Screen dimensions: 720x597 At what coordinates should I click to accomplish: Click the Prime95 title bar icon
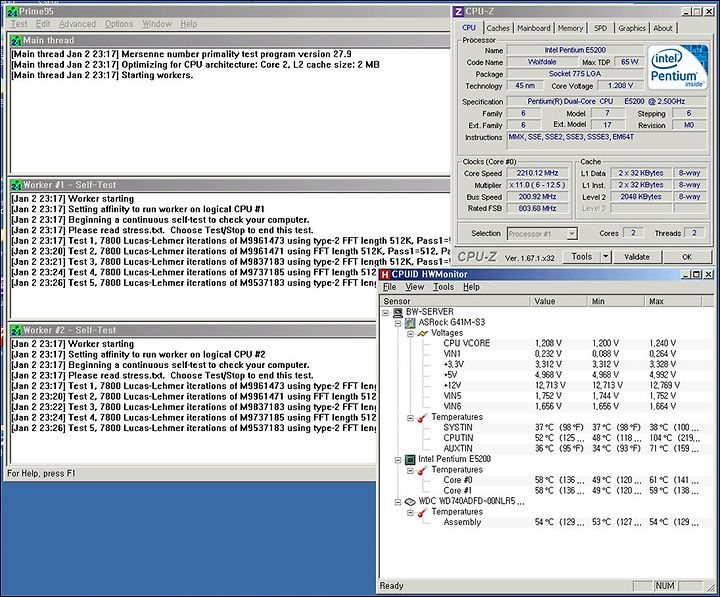point(12,11)
